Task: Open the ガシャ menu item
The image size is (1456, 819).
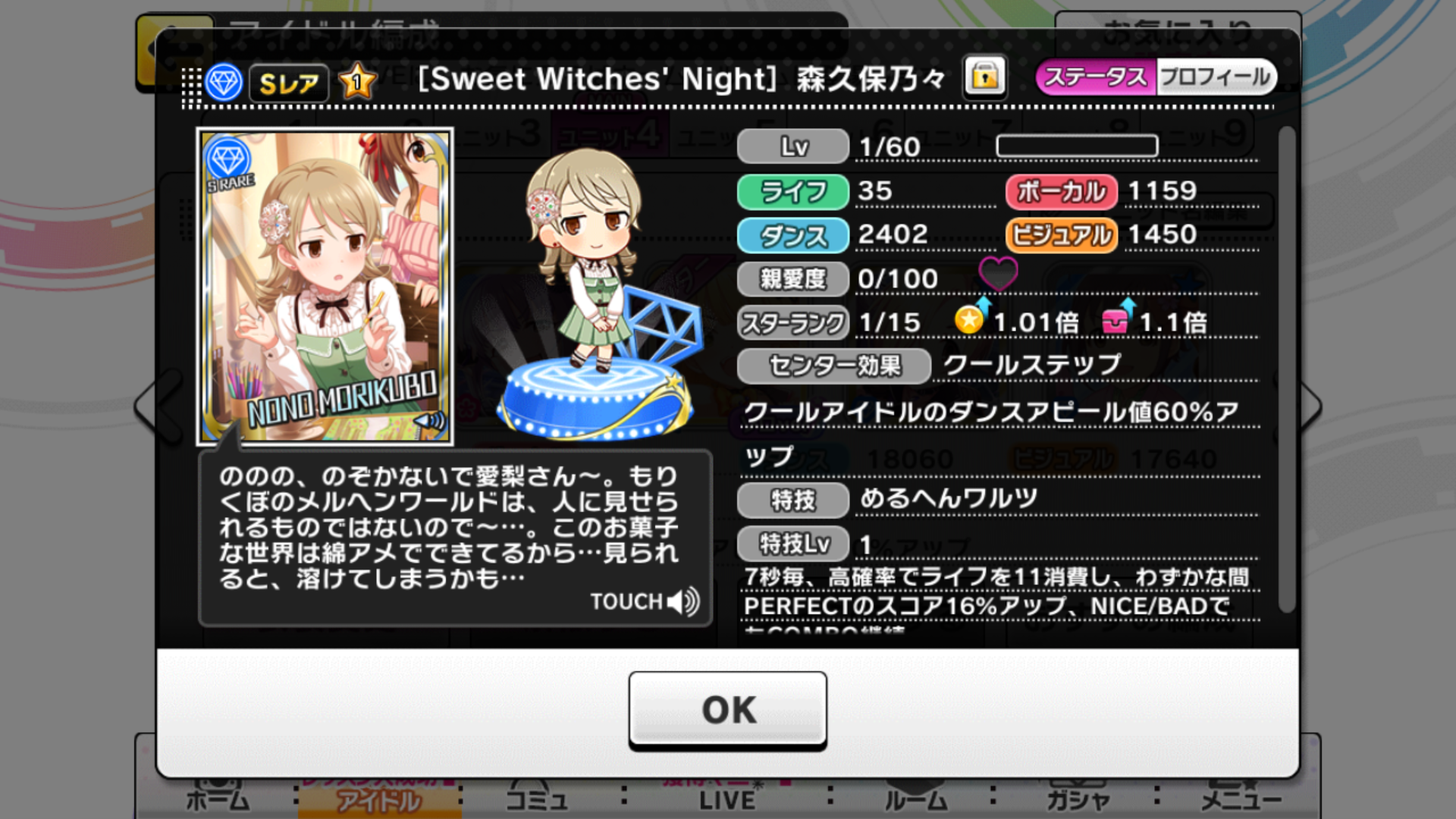Action: 1078,799
